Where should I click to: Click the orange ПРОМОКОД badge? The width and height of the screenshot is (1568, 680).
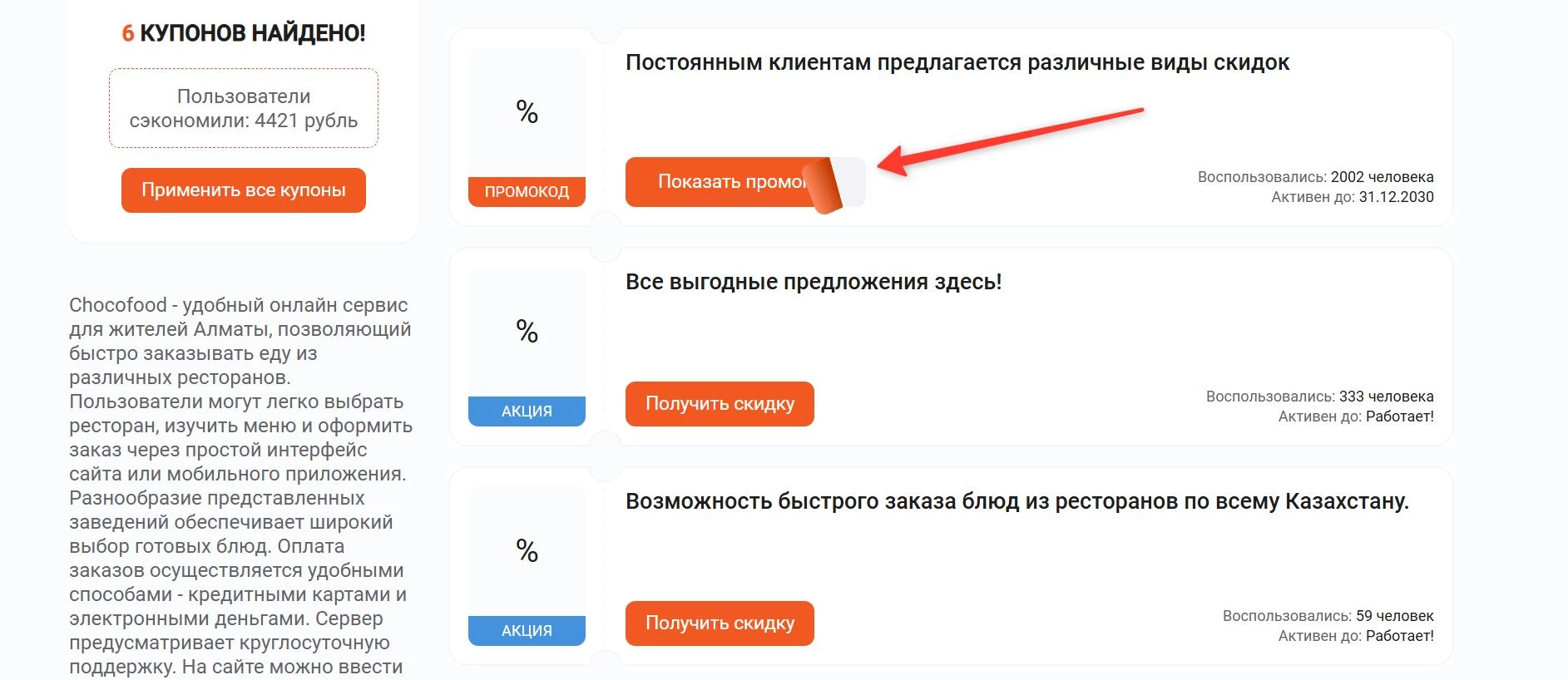tap(527, 191)
